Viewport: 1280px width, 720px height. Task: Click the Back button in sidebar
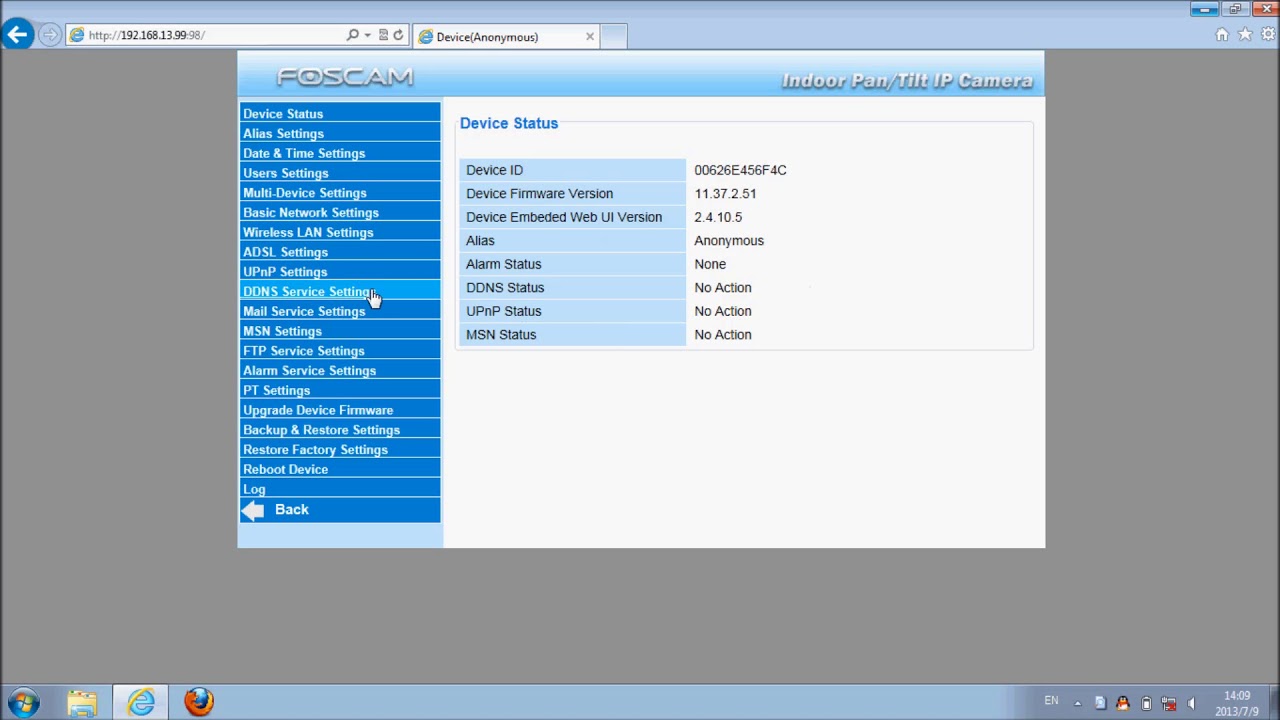(291, 510)
